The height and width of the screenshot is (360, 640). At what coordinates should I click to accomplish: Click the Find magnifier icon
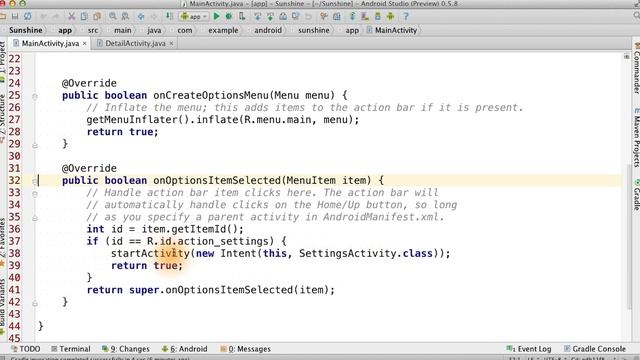(113, 16)
